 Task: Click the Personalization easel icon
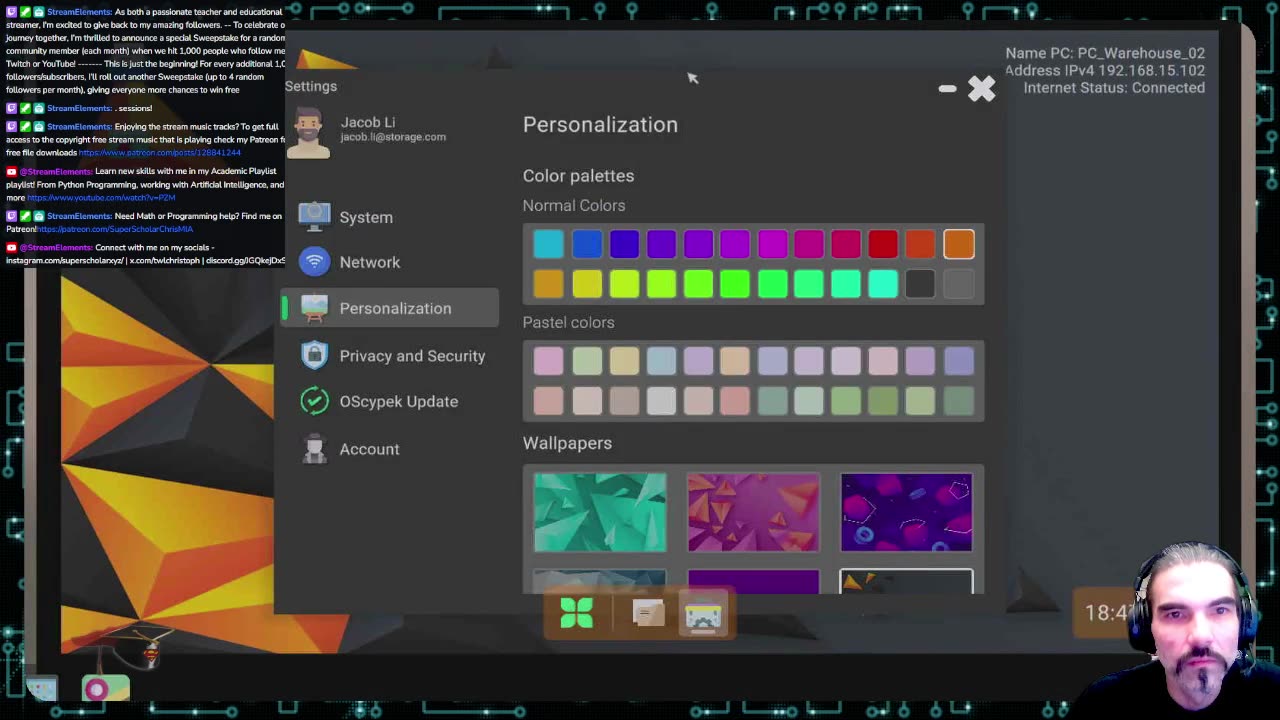pyautogui.click(x=314, y=308)
